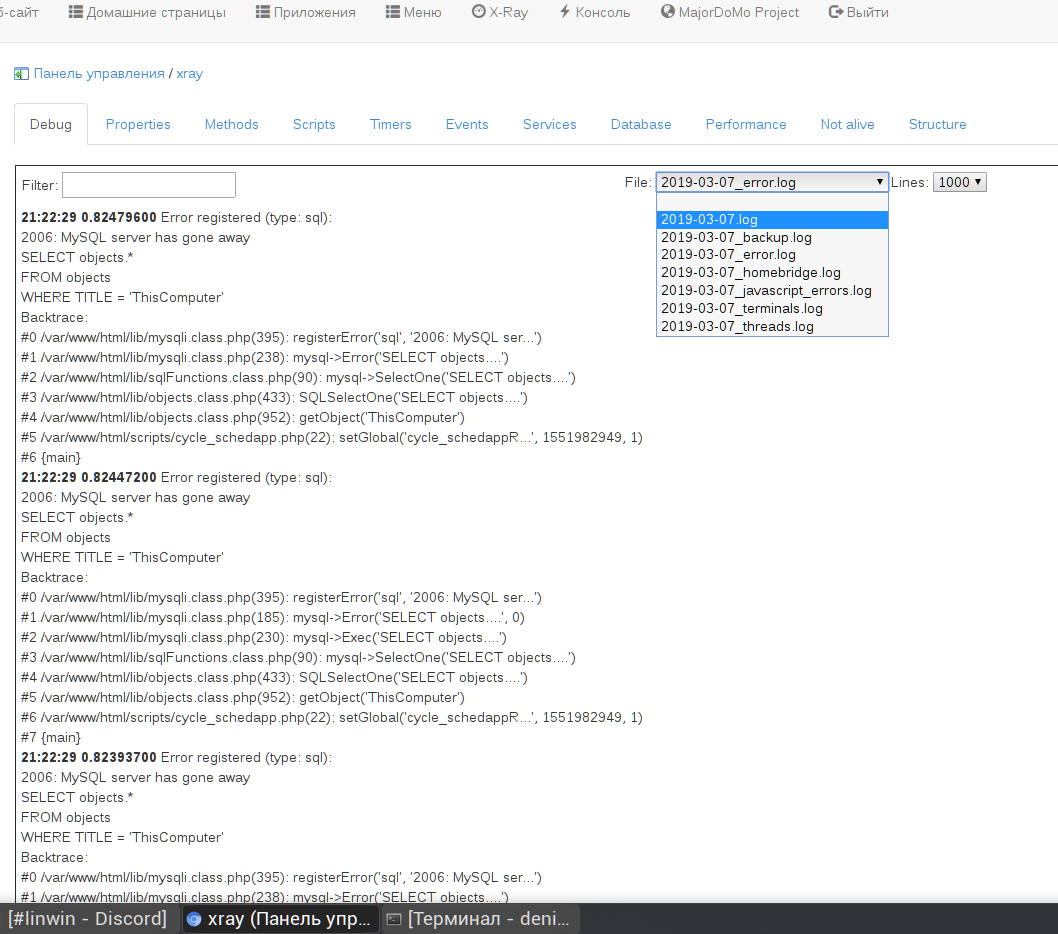Choose 2019-03-07_javascript_errors.log option

(x=766, y=290)
